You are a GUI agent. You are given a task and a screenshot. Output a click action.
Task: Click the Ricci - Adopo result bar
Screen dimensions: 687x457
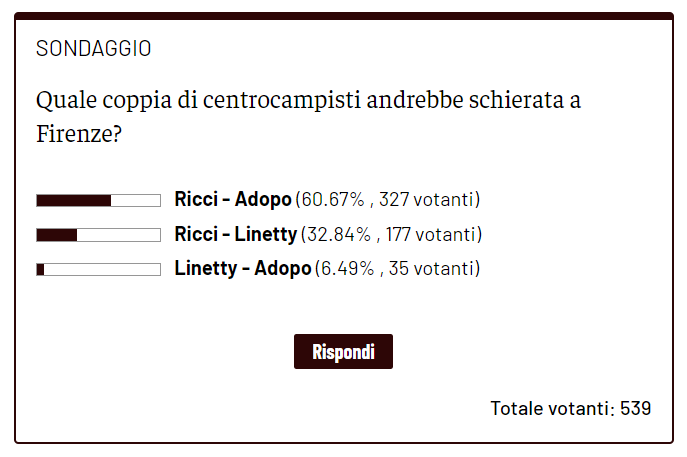(x=98, y=200)
